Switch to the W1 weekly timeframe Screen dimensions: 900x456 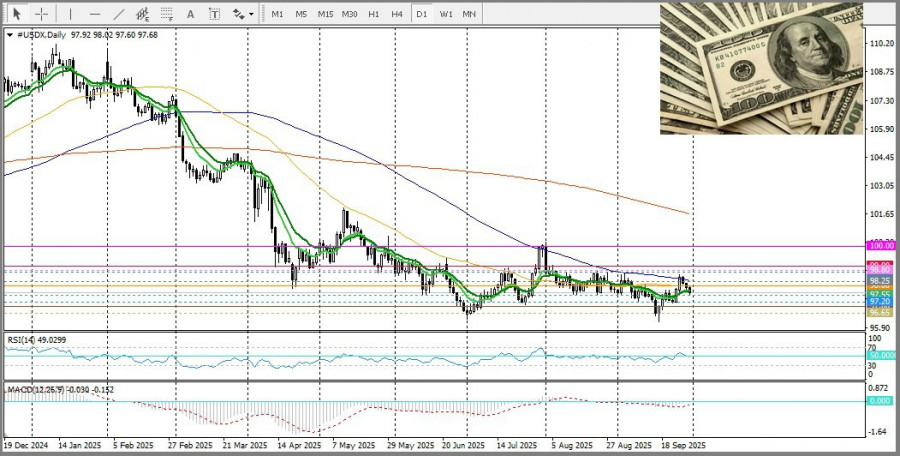[445, 14]
